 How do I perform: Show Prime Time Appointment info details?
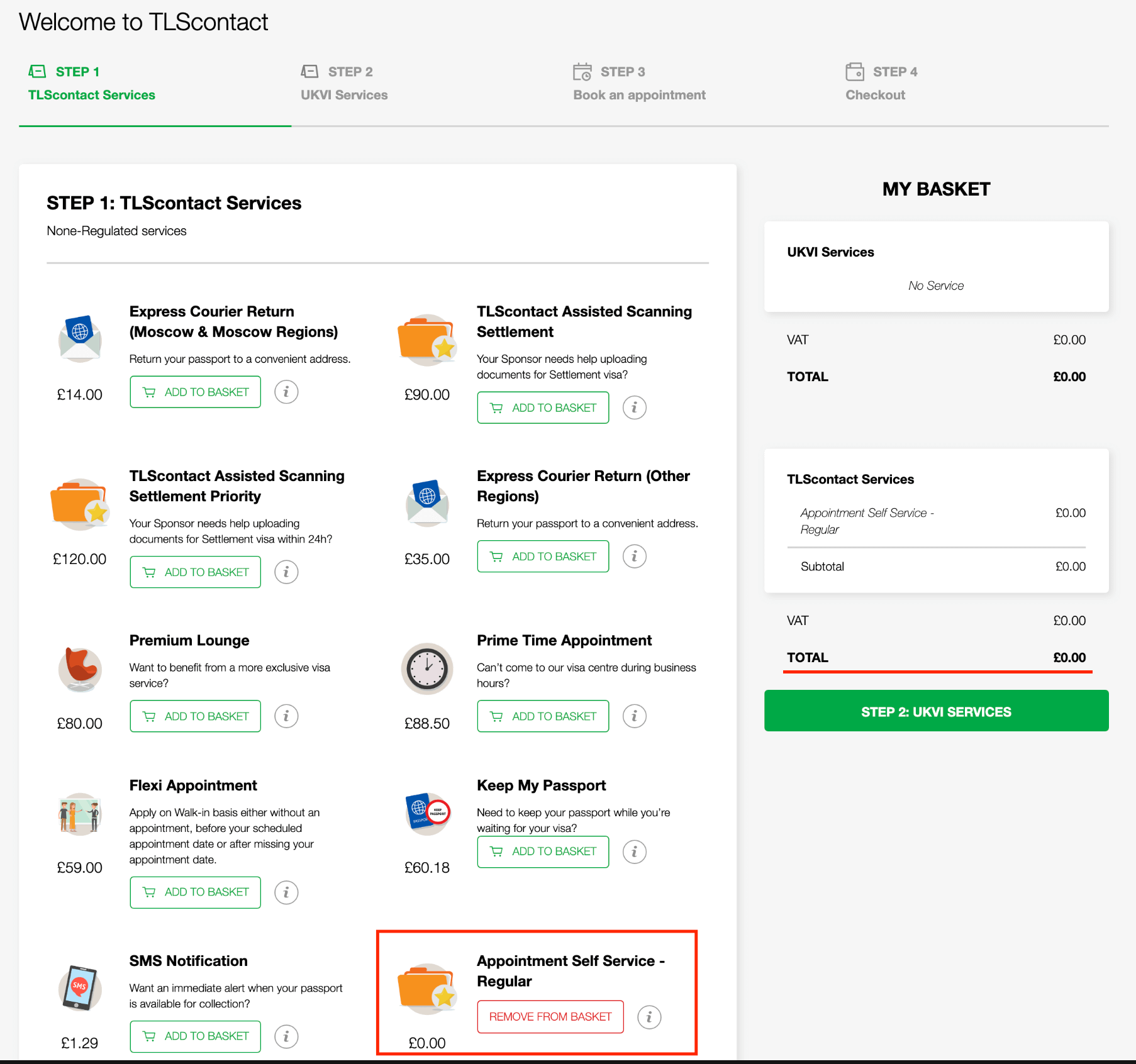coord(634,716)
